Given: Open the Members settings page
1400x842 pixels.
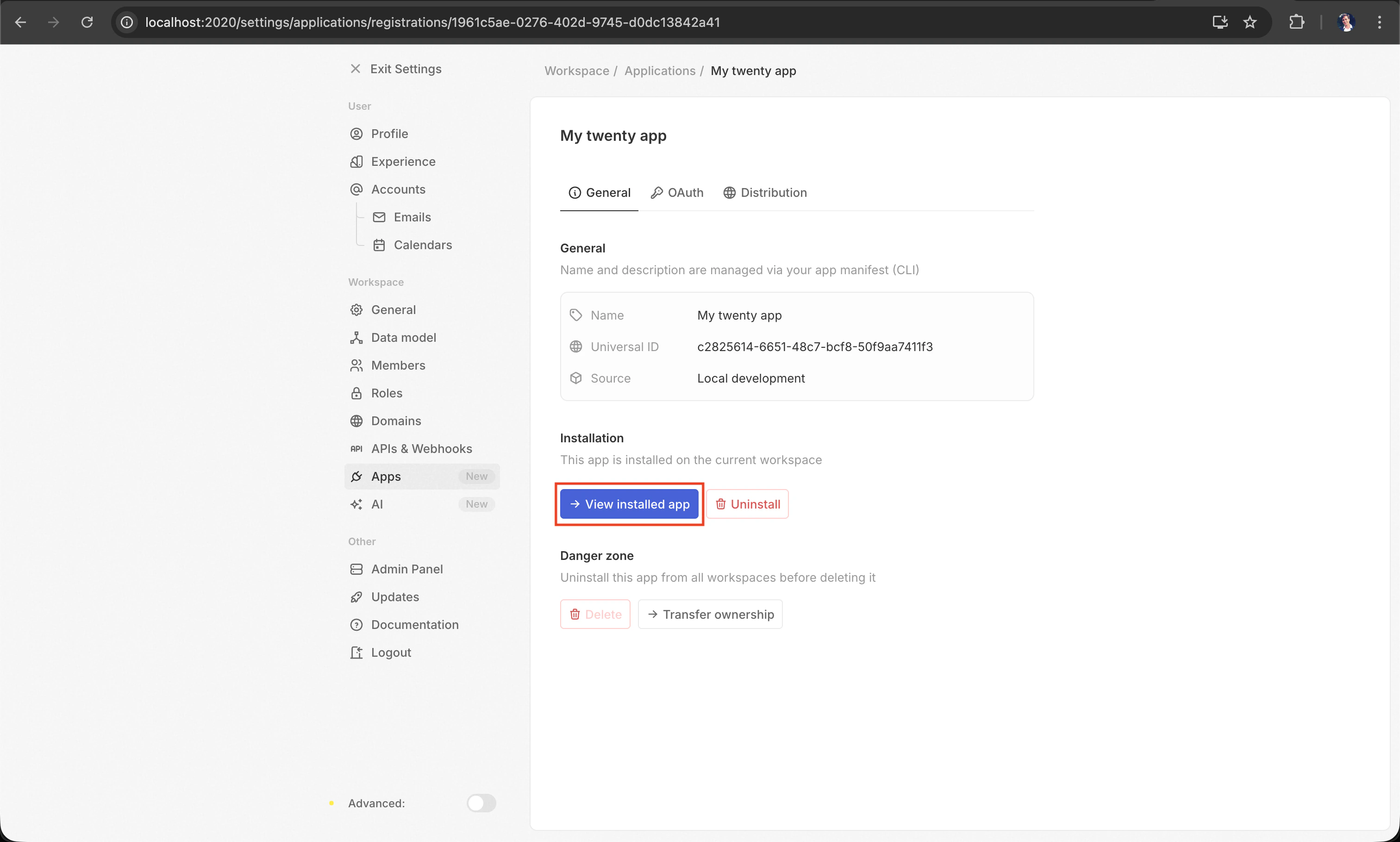Looking at the screenshot, I should click(x=398, y=365).
